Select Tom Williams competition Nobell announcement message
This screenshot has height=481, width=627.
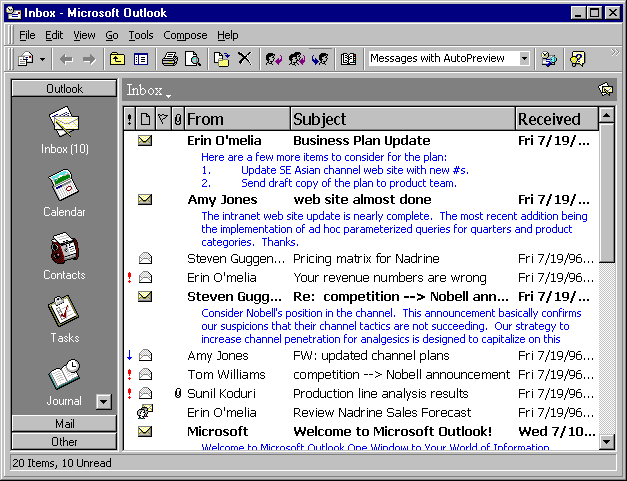pos(361,375)
